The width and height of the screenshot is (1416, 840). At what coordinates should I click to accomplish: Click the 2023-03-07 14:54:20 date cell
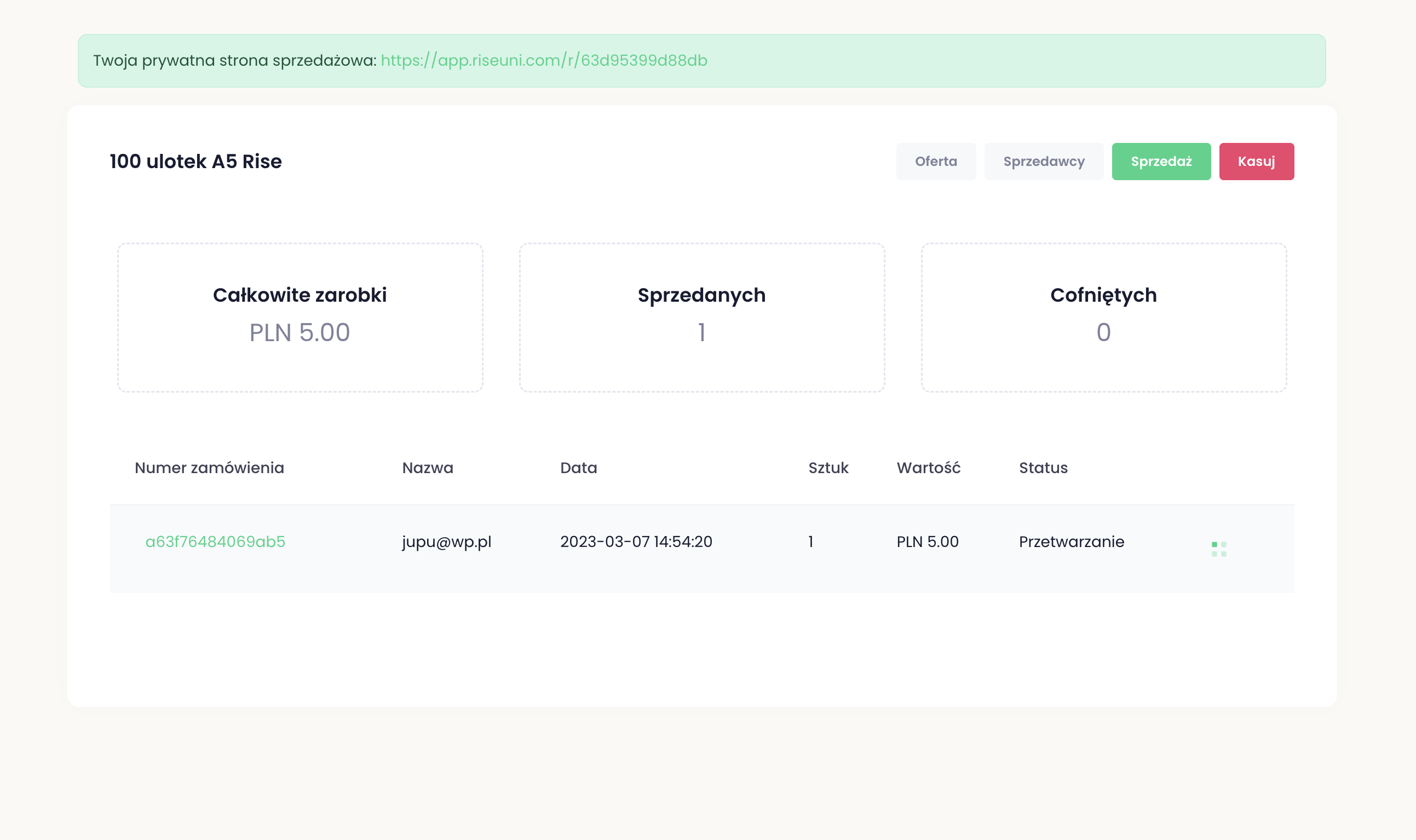(x=636, y=542)
